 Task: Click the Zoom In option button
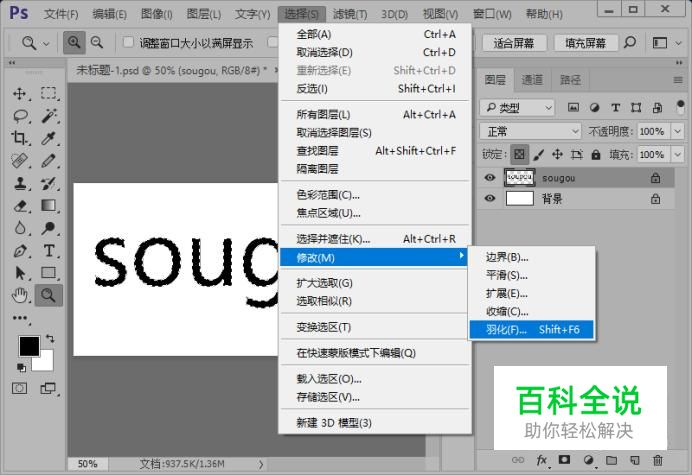(74, 42)
